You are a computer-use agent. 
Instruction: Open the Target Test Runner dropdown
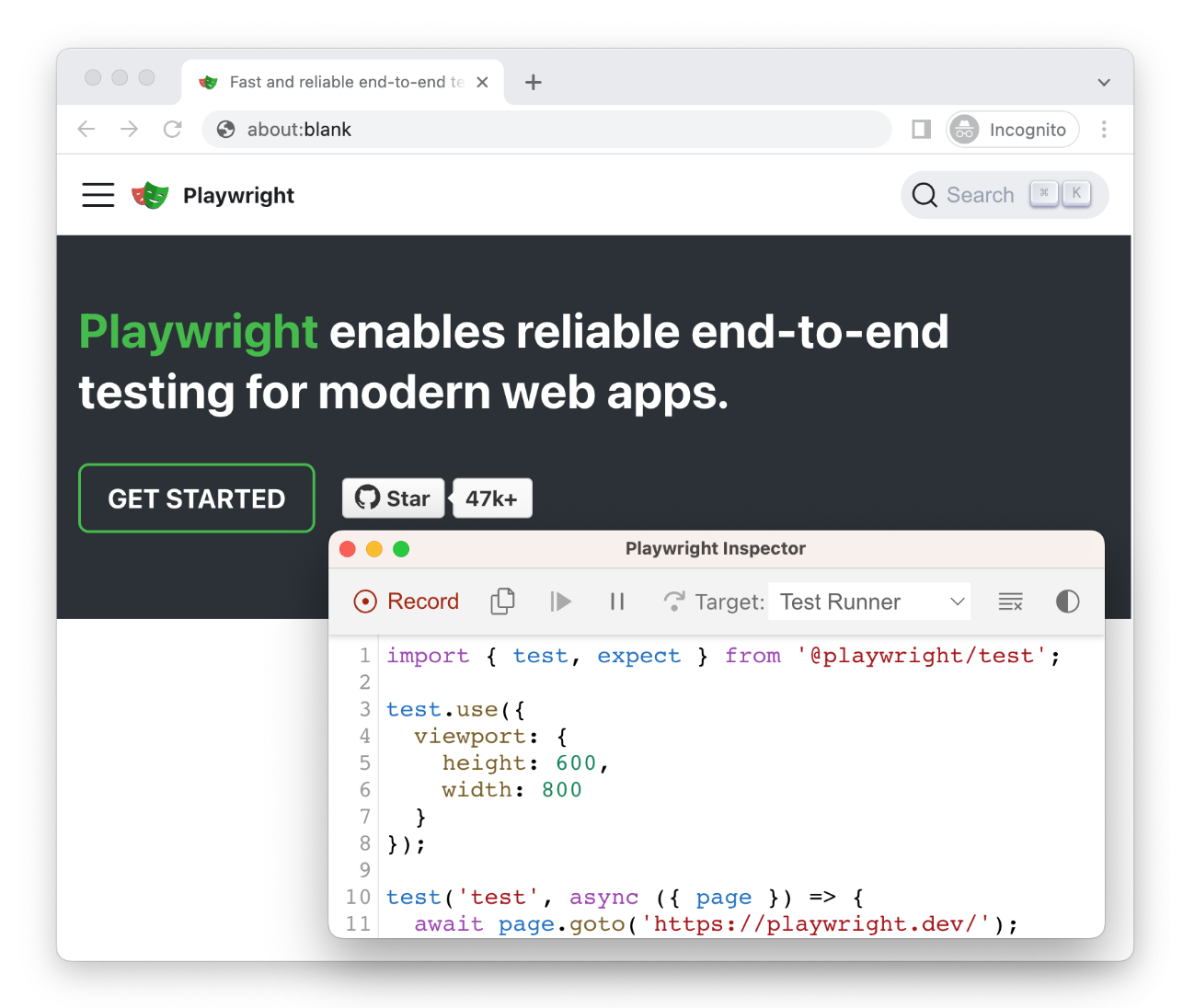[868, 601]
